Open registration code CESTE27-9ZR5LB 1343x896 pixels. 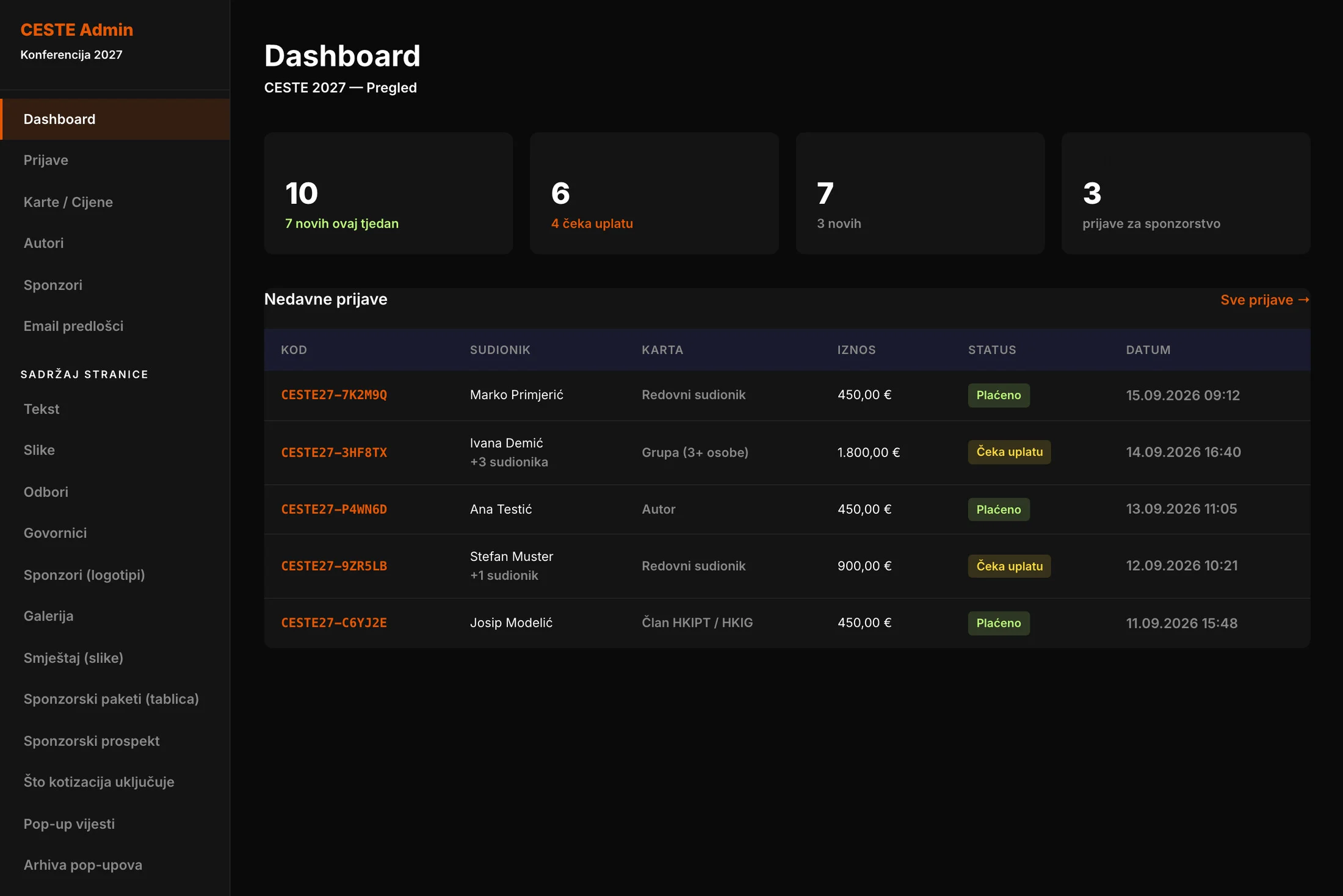(x=334, y=566)
